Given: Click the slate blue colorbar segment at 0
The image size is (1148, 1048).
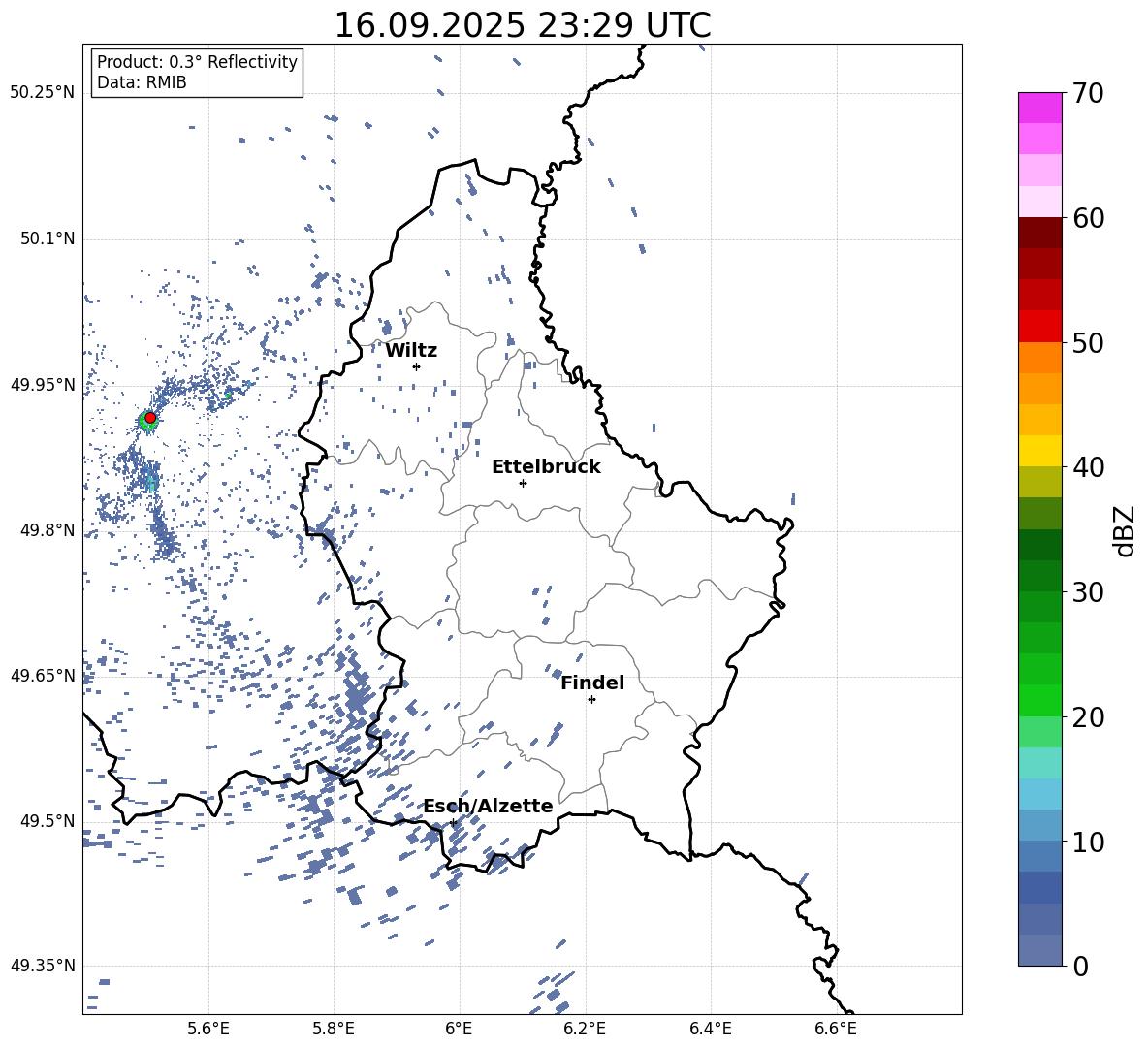Looking at the screenshot, I should click(1039, 950).
